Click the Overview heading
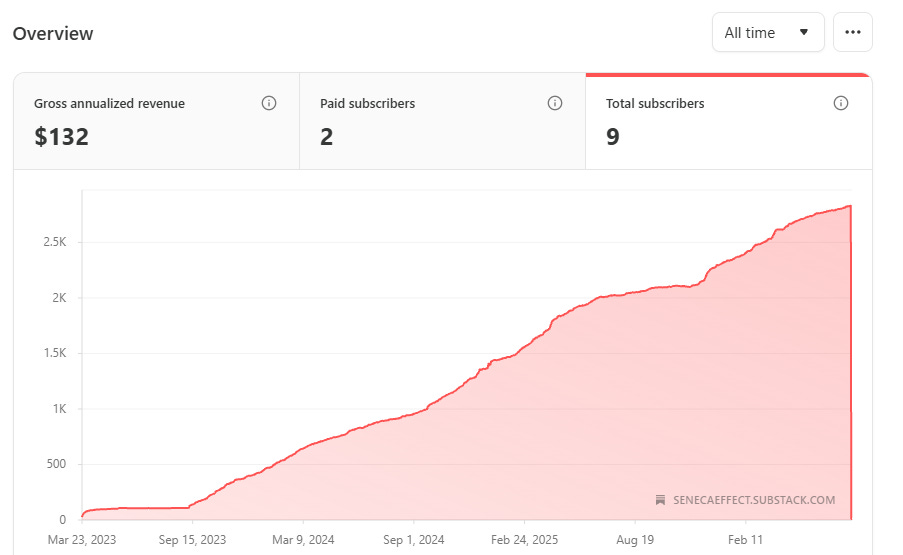This screenshot has width=903, height=555. coord(53,33)
